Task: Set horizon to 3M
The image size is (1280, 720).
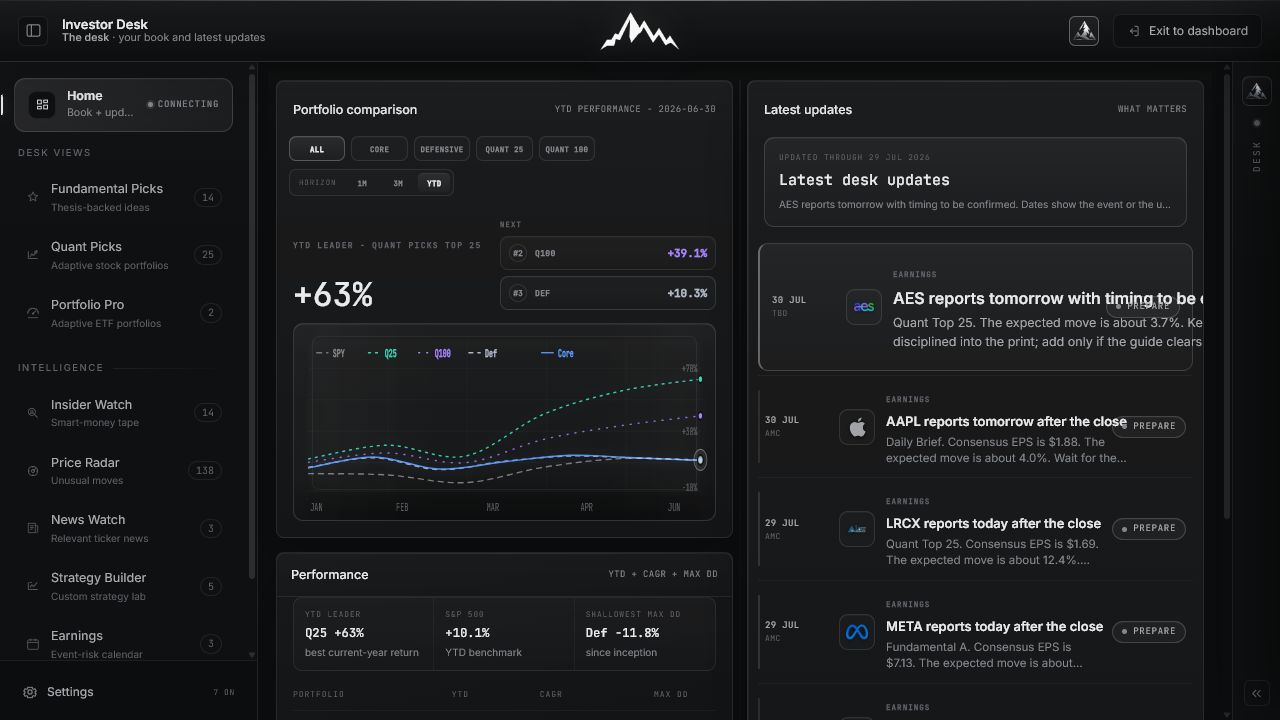Action: tap(398, 183)
